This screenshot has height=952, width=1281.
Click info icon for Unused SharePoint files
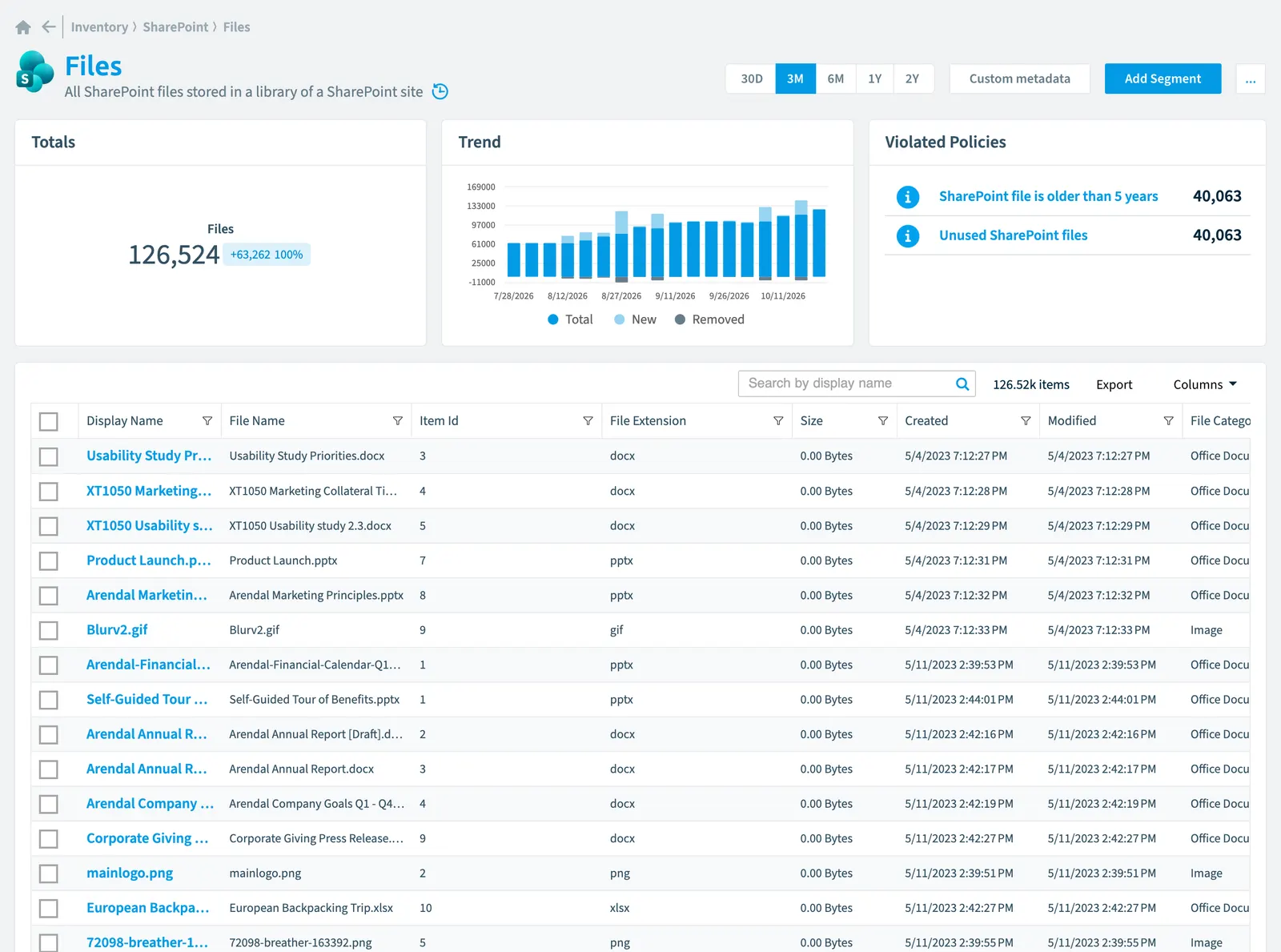tap(908, 236)
